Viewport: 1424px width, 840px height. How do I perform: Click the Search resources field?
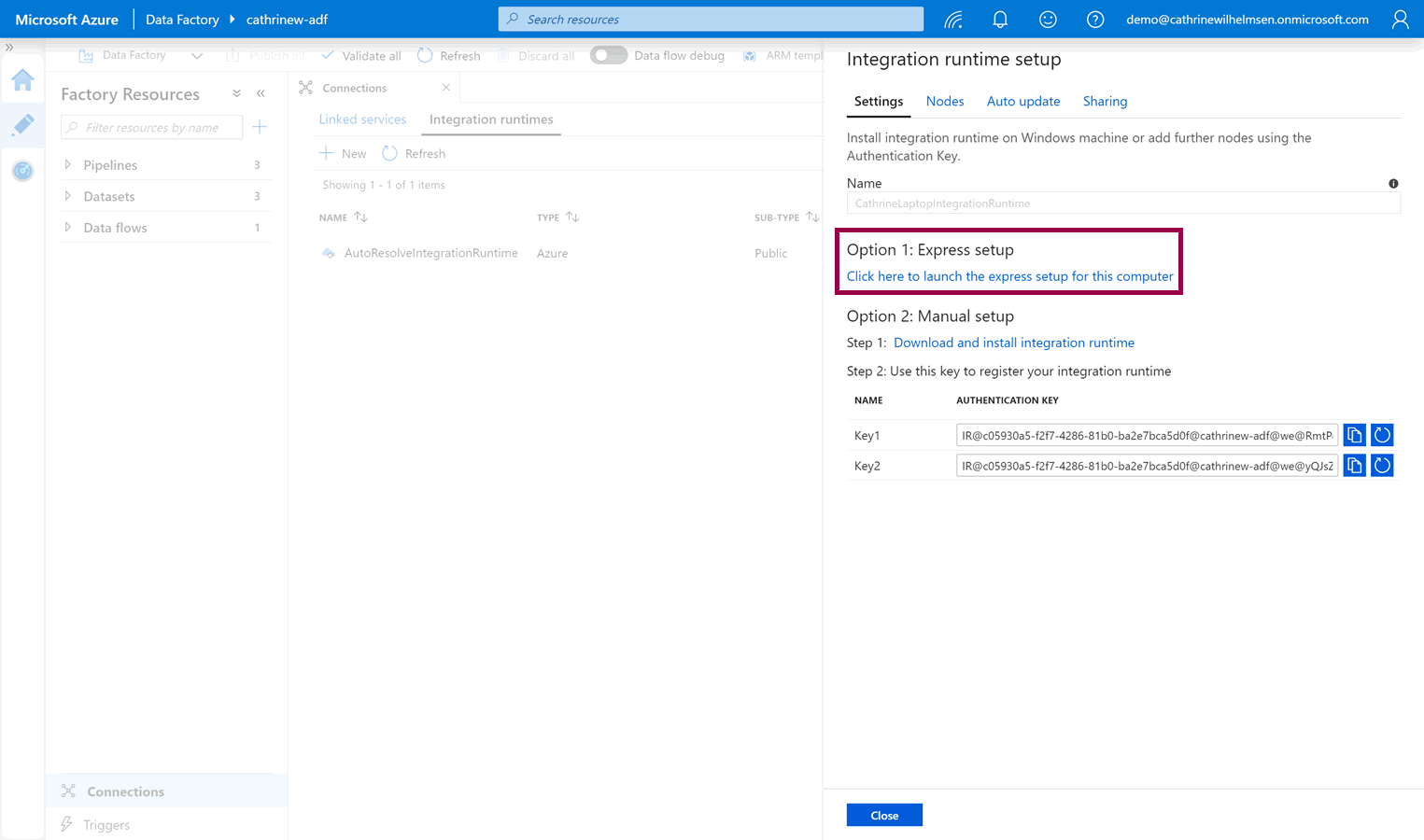(710, 20)
